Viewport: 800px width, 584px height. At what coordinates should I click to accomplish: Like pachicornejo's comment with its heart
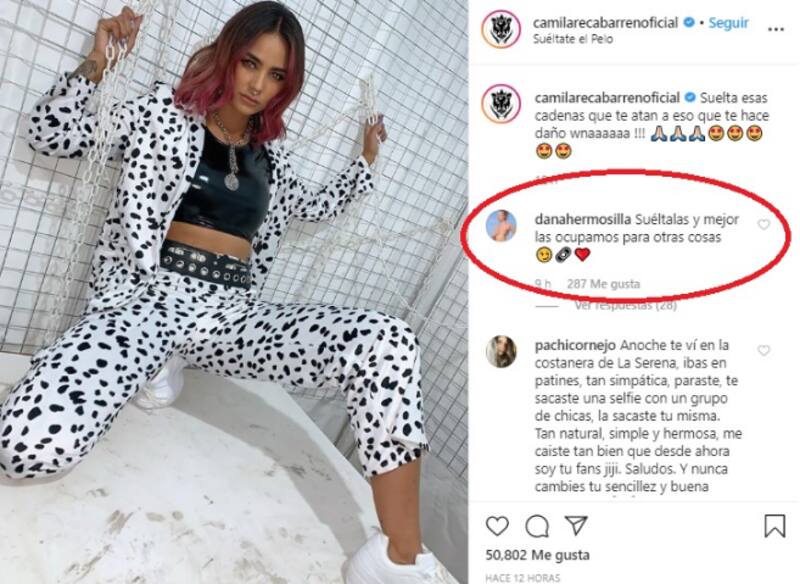(763, 350)
